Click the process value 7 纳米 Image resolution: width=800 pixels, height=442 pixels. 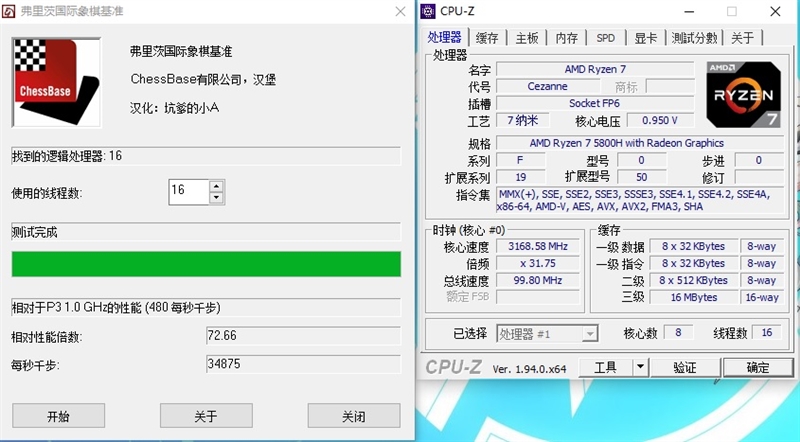[522, 120]
